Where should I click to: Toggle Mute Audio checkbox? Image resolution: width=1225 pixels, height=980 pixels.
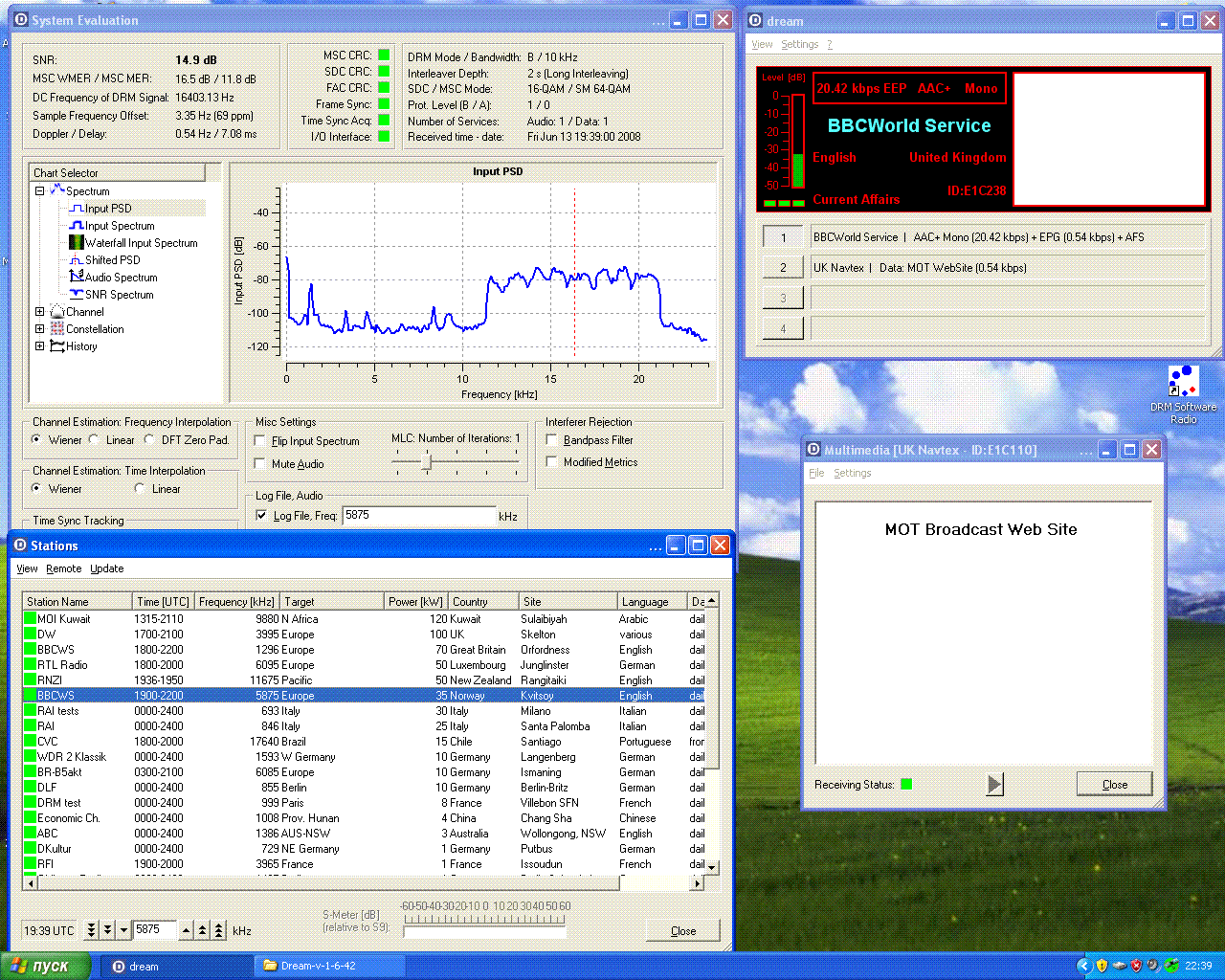coord(259,464)
